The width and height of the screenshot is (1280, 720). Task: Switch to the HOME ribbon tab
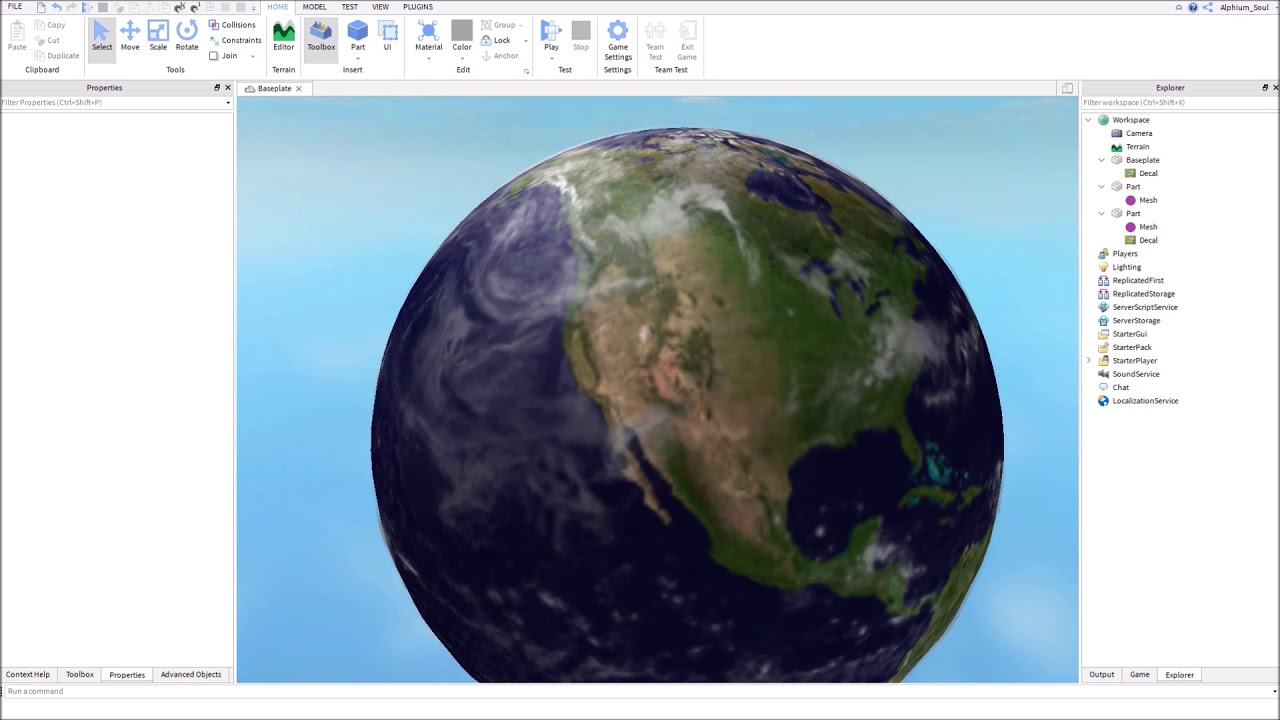coord(278,7)
